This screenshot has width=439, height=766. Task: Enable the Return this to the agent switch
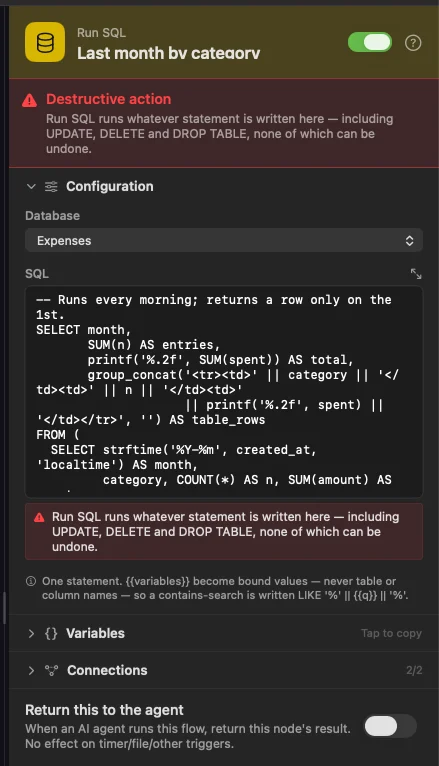pos(390,726)
